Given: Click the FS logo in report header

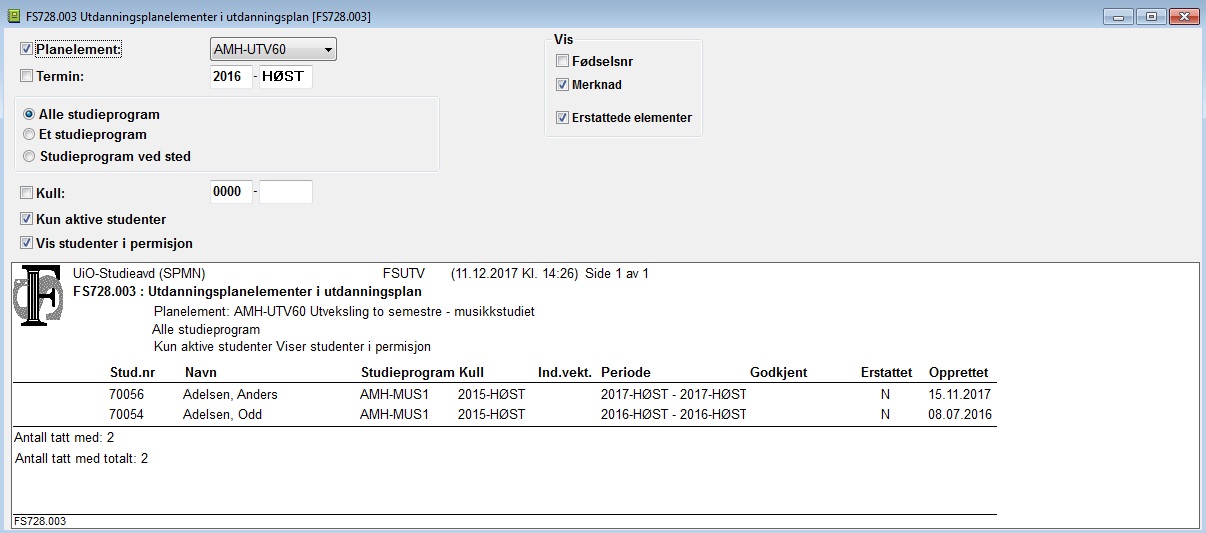Looking at the screenshot, I should coord(39,296).
